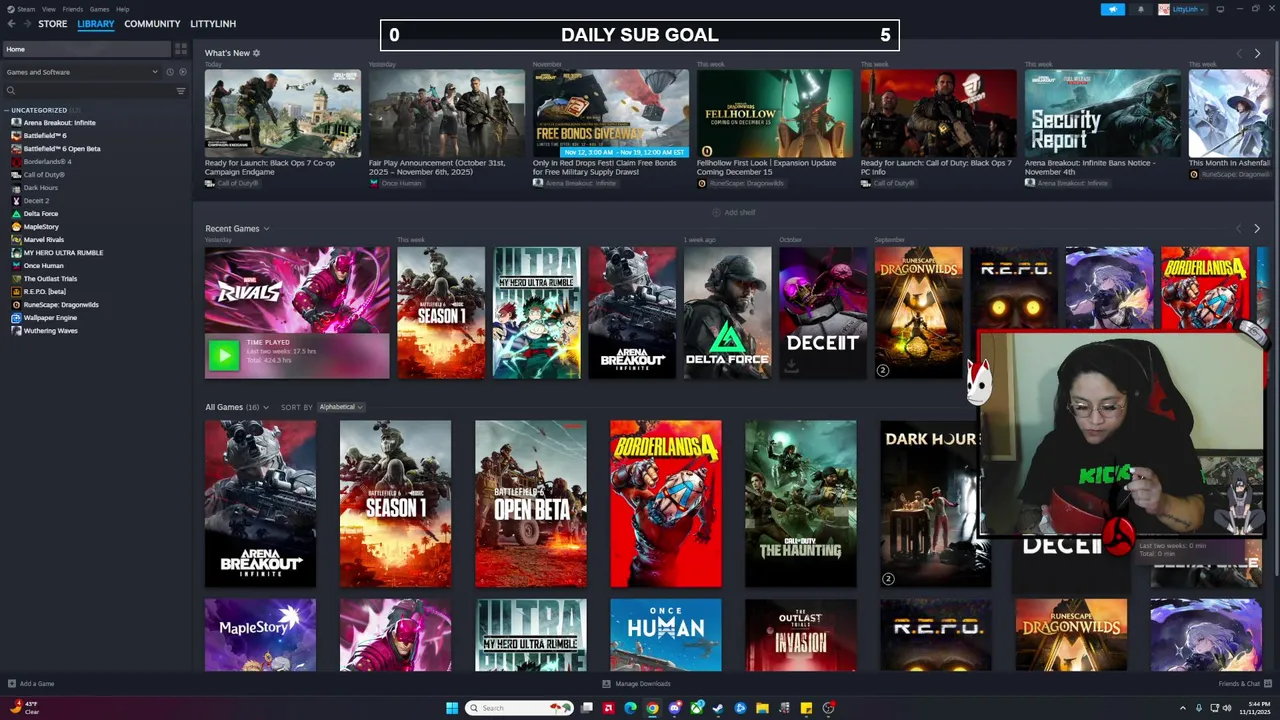Switch to the COMMUNITY tab
The image size is (1280, 720).
(152, 24)
